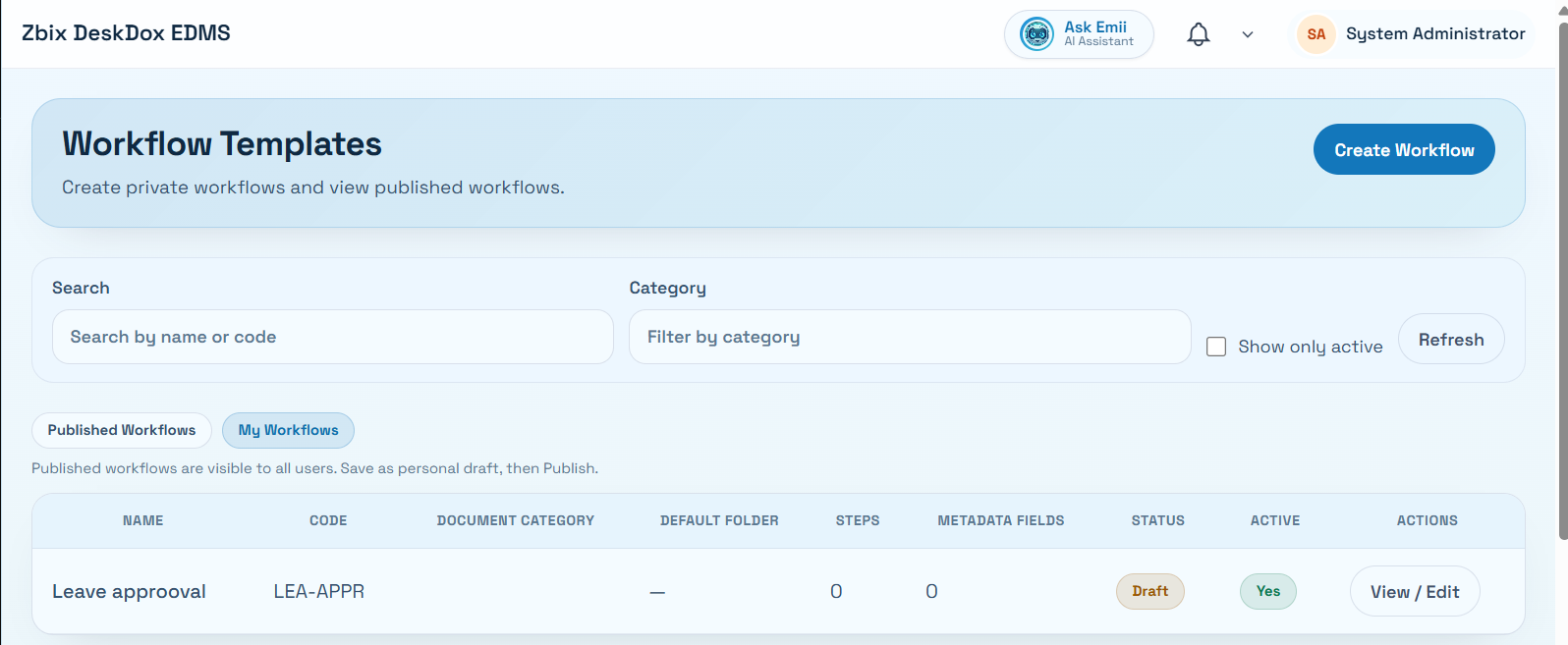
Task: Focus the Search by name or code field
Action: pos(333,337)
